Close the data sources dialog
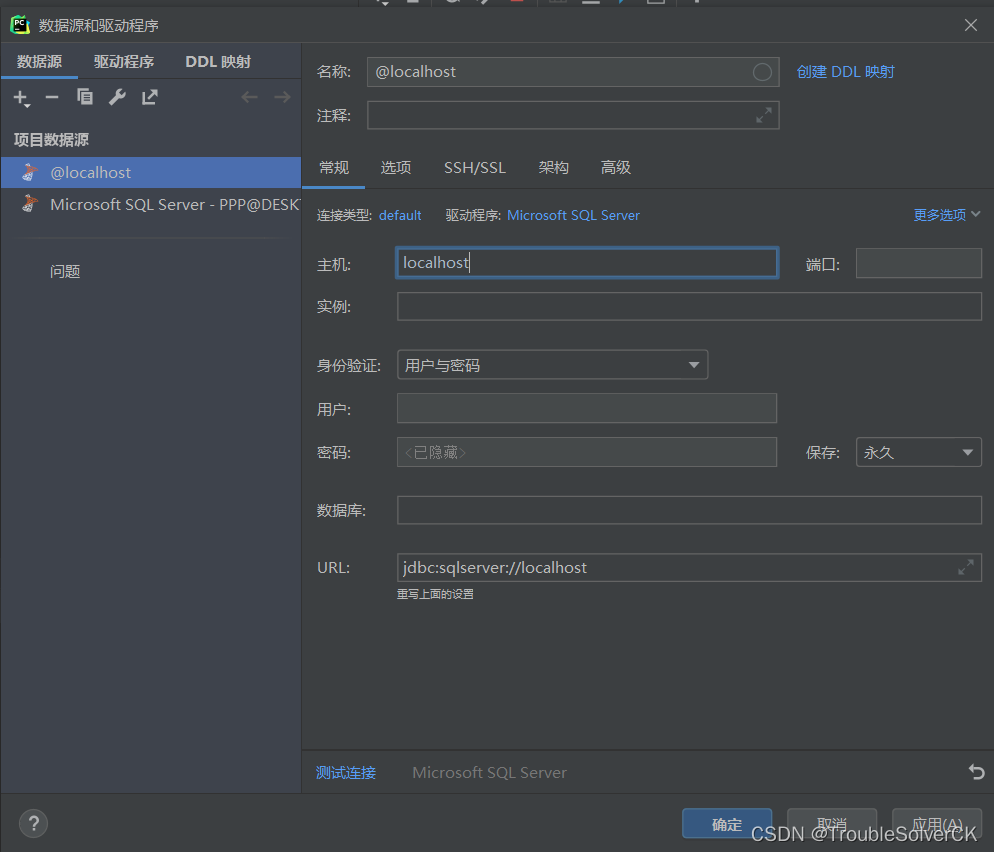The width and height of the screenshot is (994, 852). tap(971, 25)
